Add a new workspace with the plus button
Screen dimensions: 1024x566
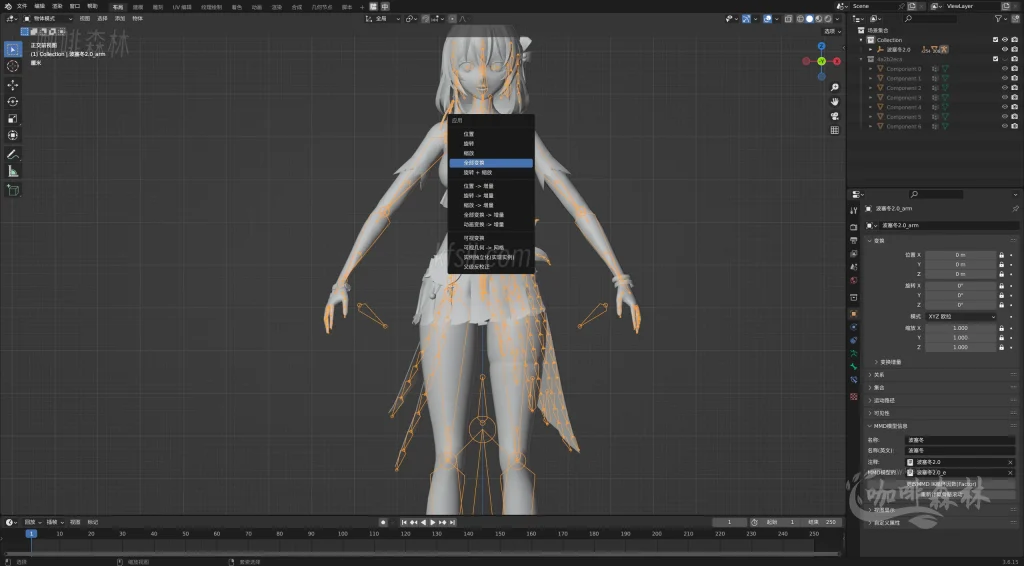(362, 7)
